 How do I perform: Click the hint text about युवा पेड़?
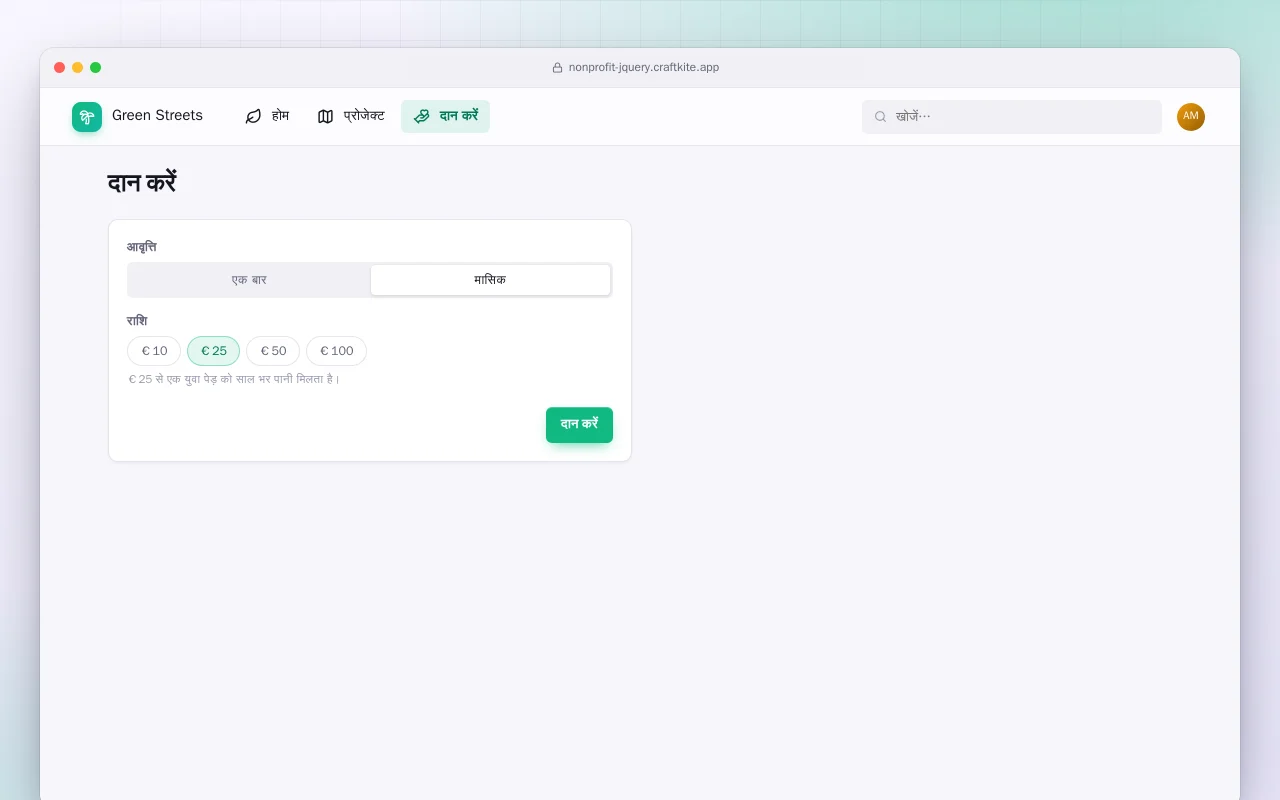(x=234, y=380)
